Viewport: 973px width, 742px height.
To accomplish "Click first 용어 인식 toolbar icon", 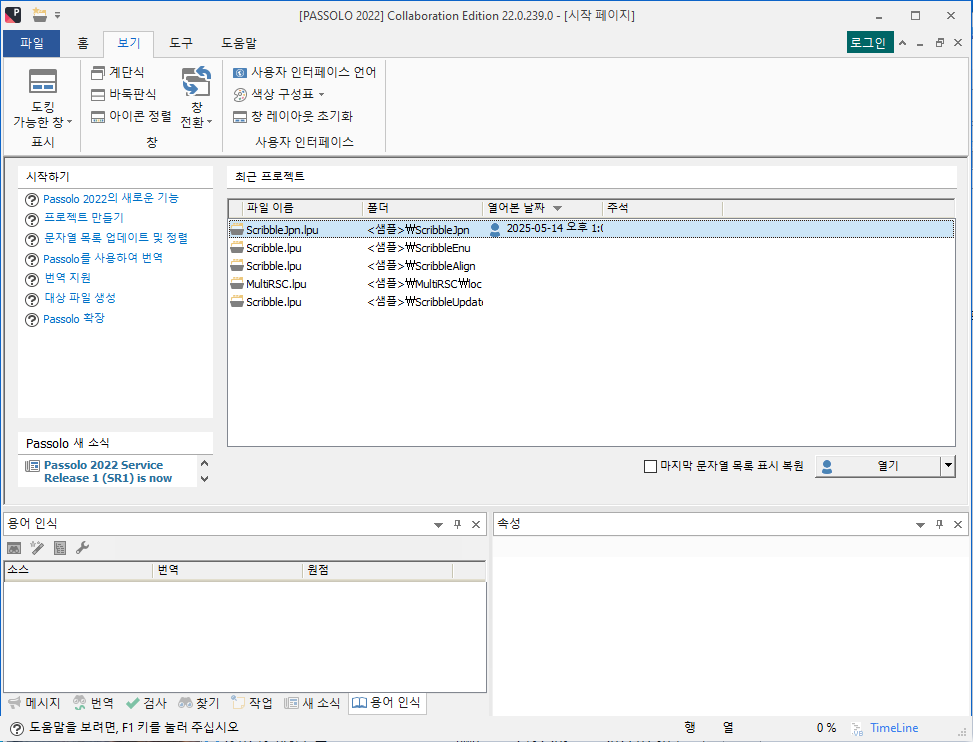I will click(x=14, y=548).
